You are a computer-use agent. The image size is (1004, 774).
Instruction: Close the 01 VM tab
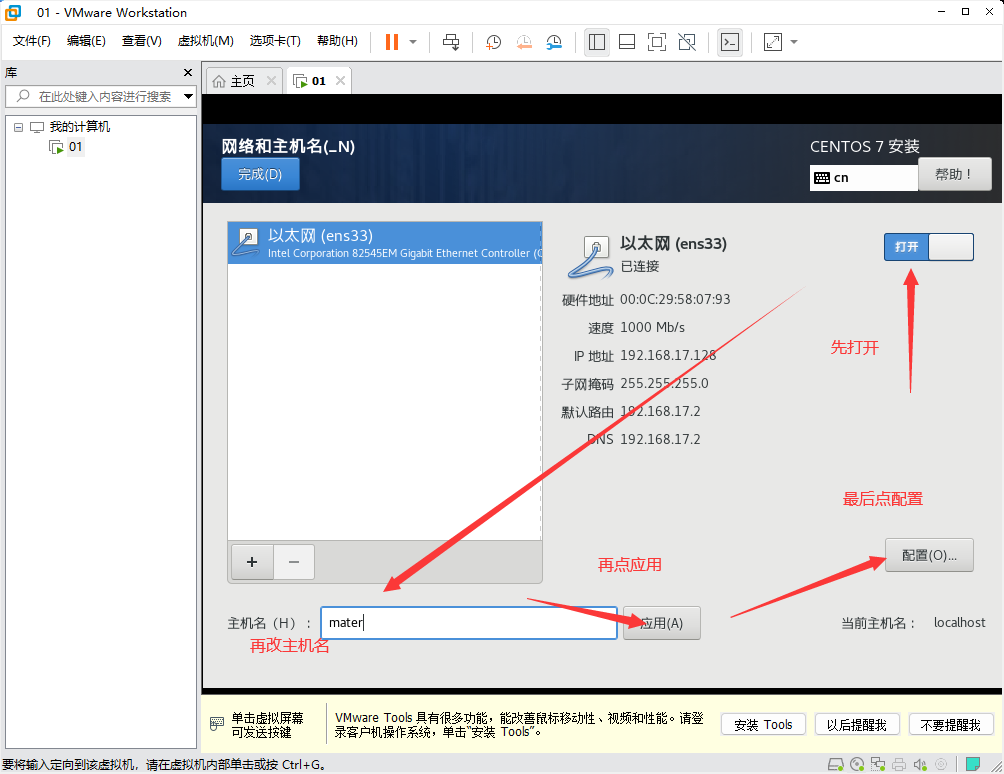click(x=341, y=81)
